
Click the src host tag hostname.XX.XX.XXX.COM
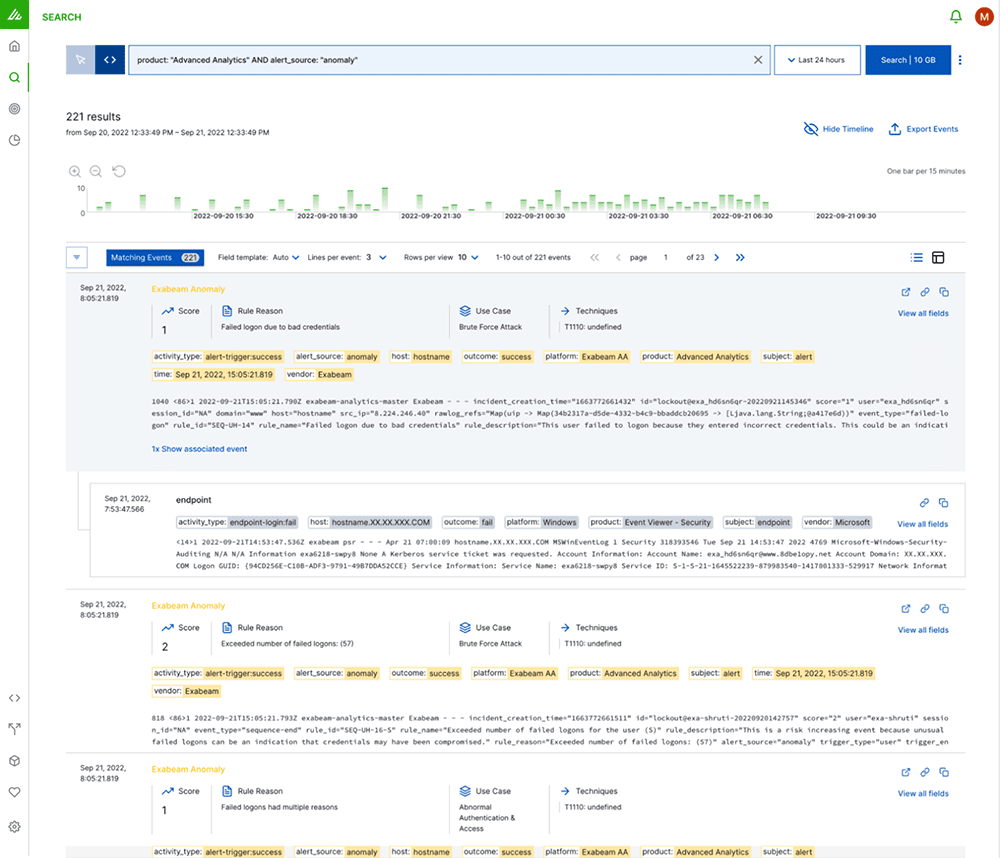pos(370,522)
